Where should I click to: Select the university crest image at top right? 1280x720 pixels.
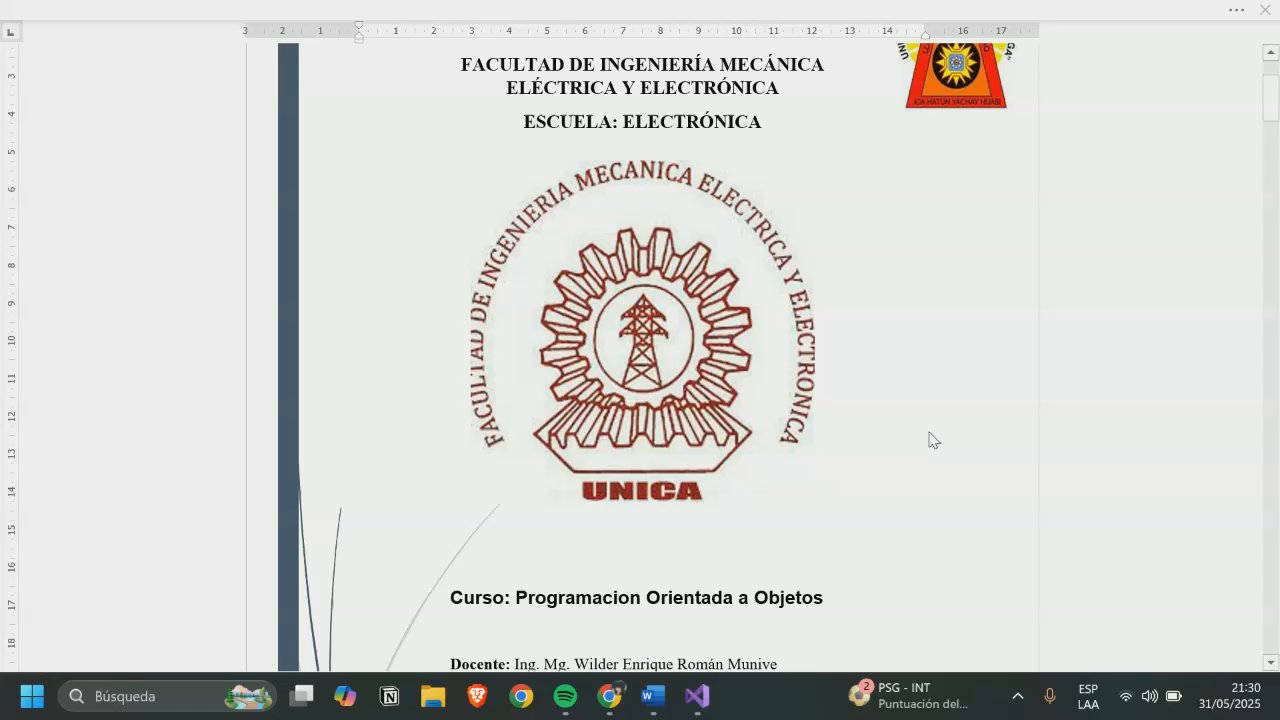[957, 75]
